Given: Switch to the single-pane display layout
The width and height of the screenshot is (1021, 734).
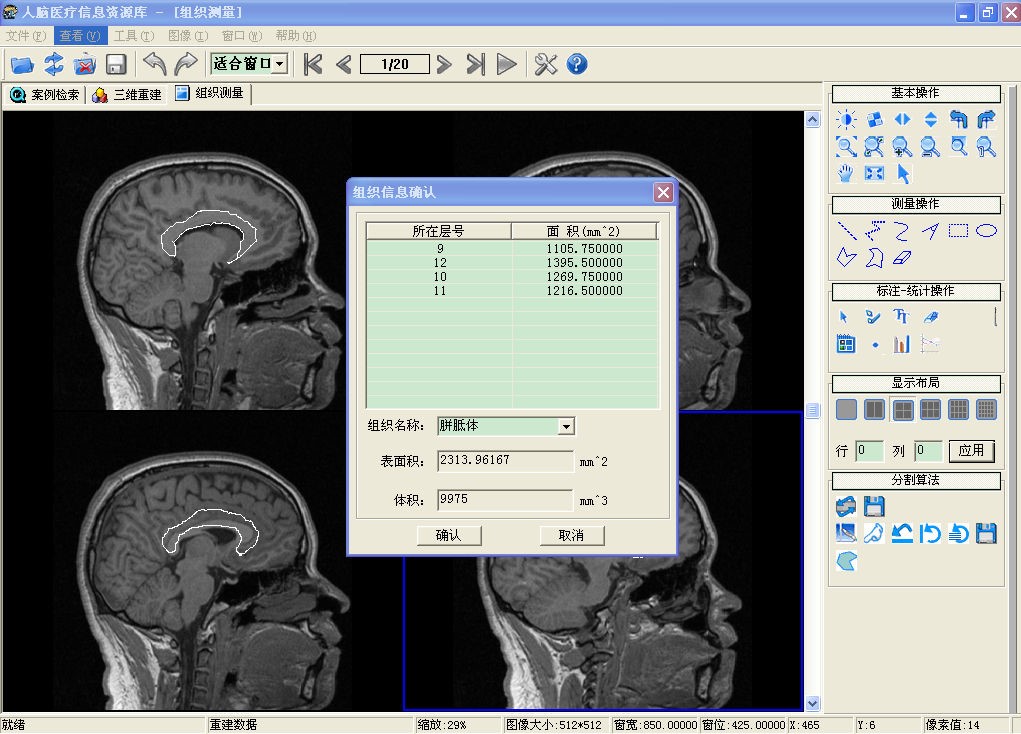Looking at the screenshot, I should coord(846,409).
